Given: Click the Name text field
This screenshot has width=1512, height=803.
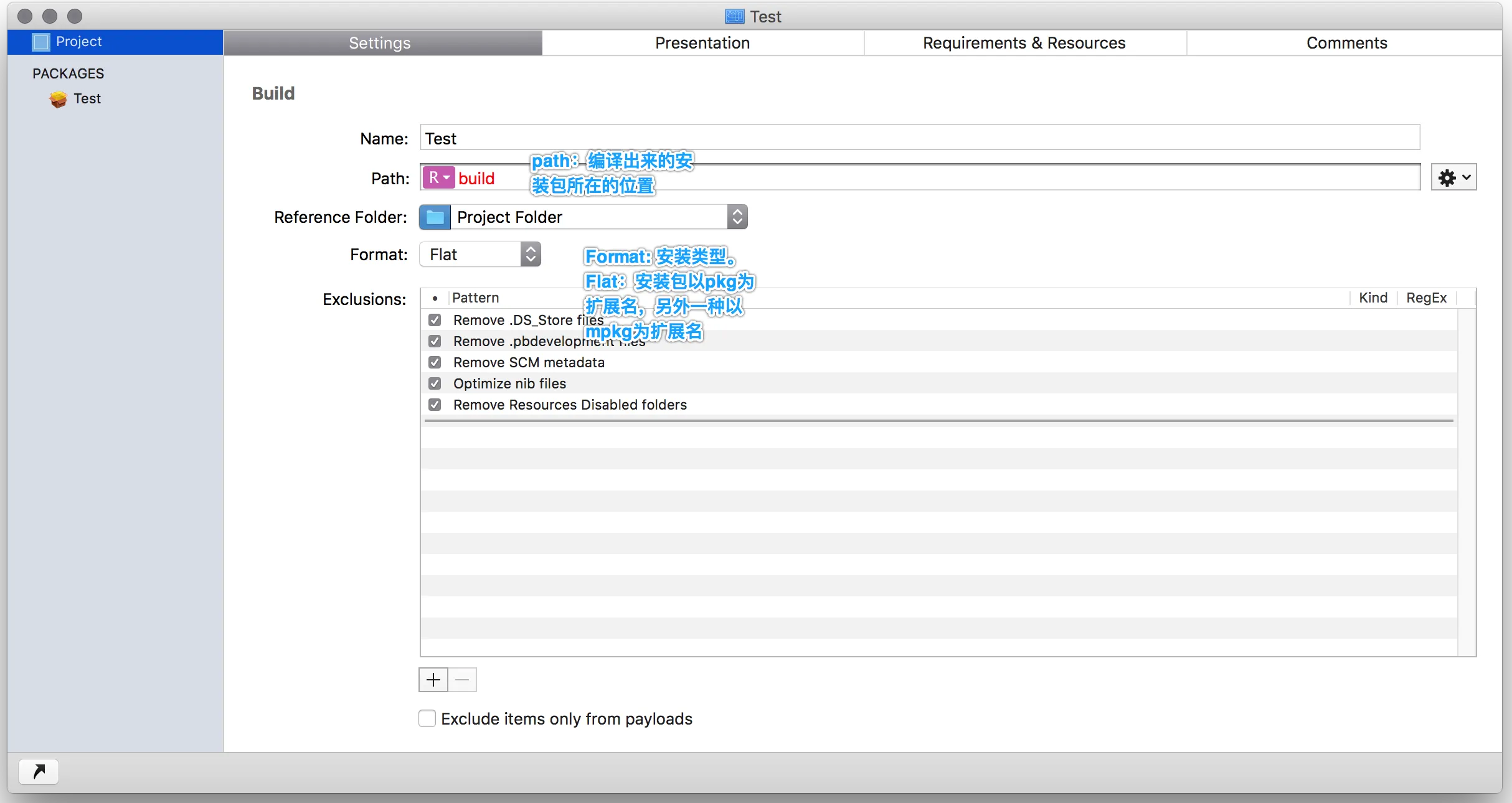Looking at the screenshot, I should click(x=919, y=138).
